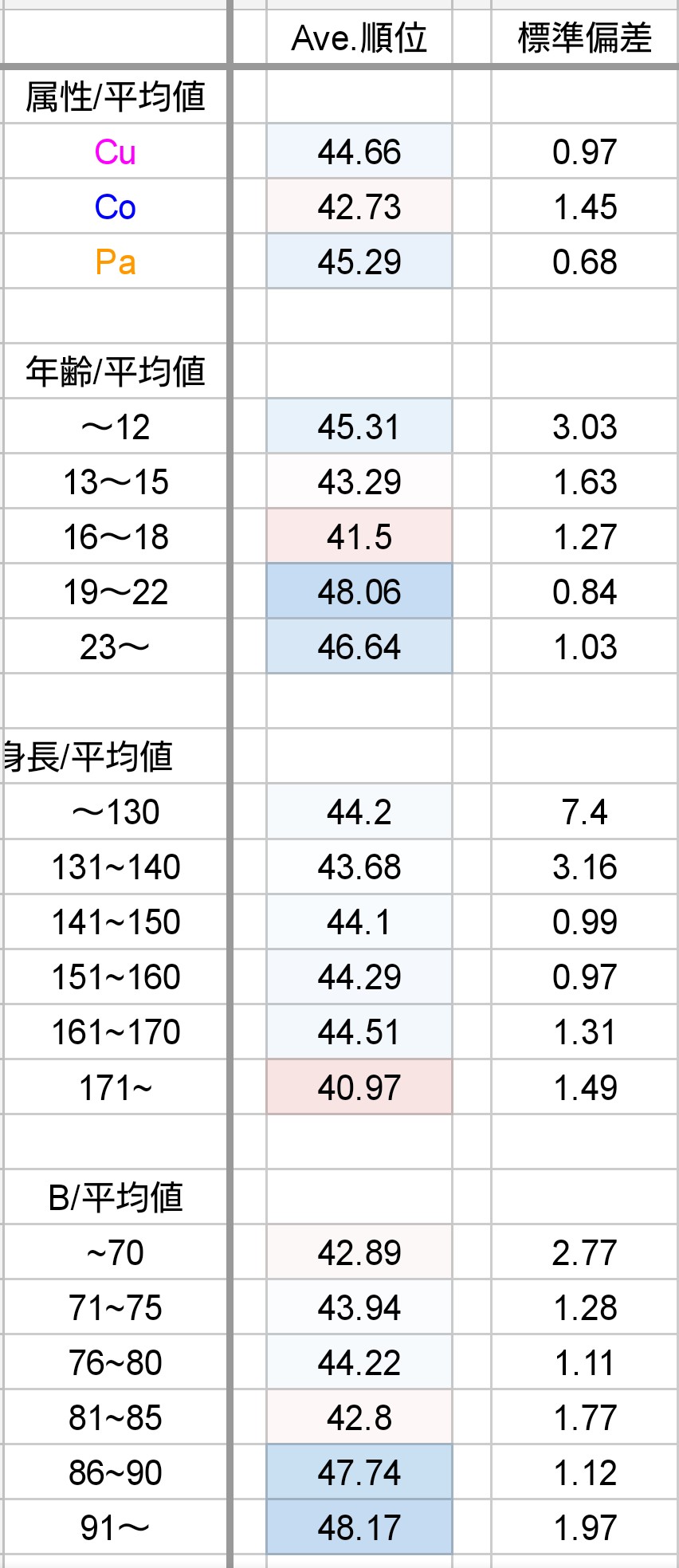
Task: Click the 48.06 average rank cell
Action: 359,592
